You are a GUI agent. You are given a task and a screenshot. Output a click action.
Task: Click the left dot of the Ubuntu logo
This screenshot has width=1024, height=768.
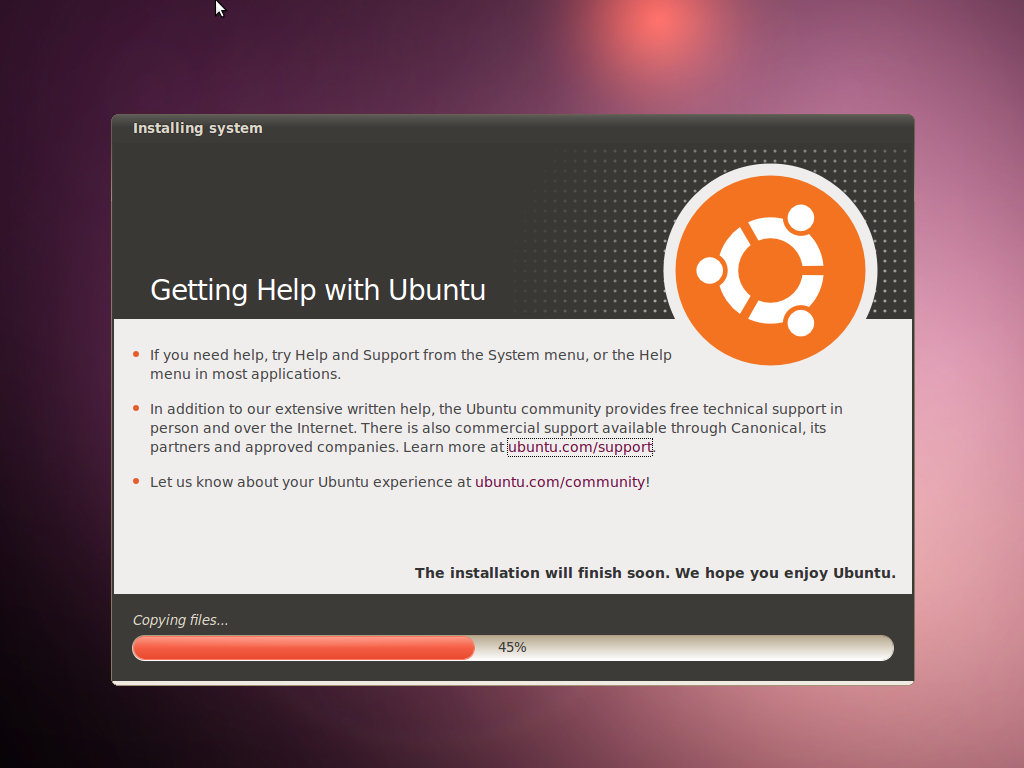tap(710, 270)
